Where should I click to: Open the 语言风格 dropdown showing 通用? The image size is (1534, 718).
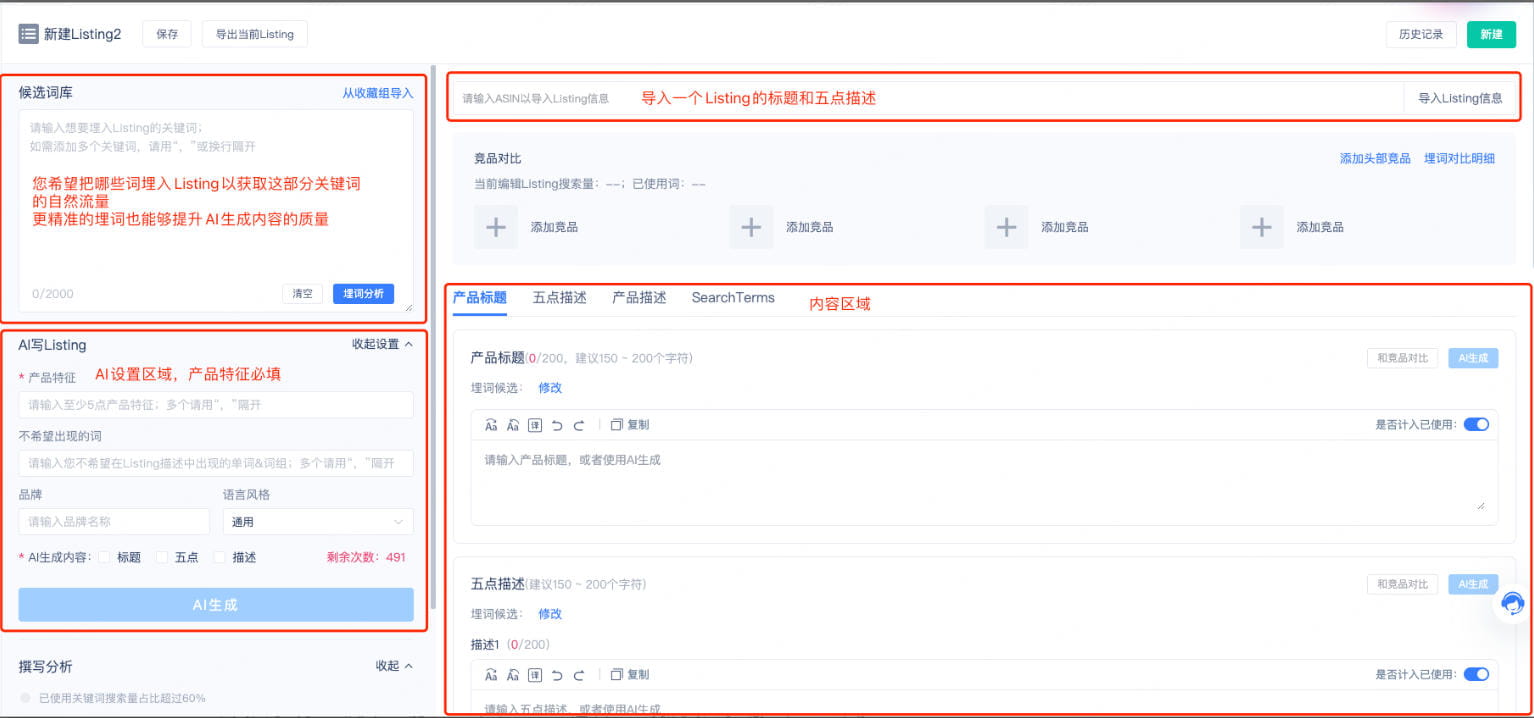pos(317,521)
